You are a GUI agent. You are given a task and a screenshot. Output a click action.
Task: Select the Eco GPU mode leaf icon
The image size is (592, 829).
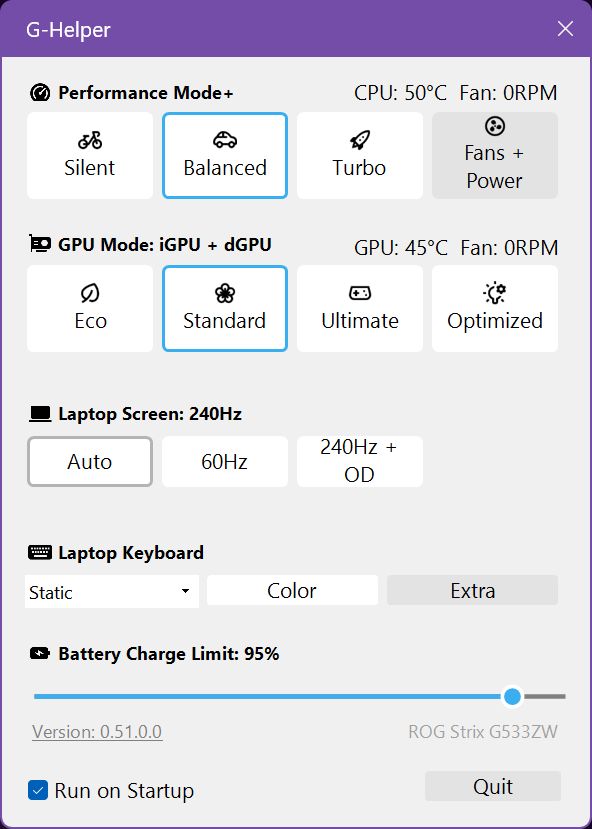click(89, 293)
